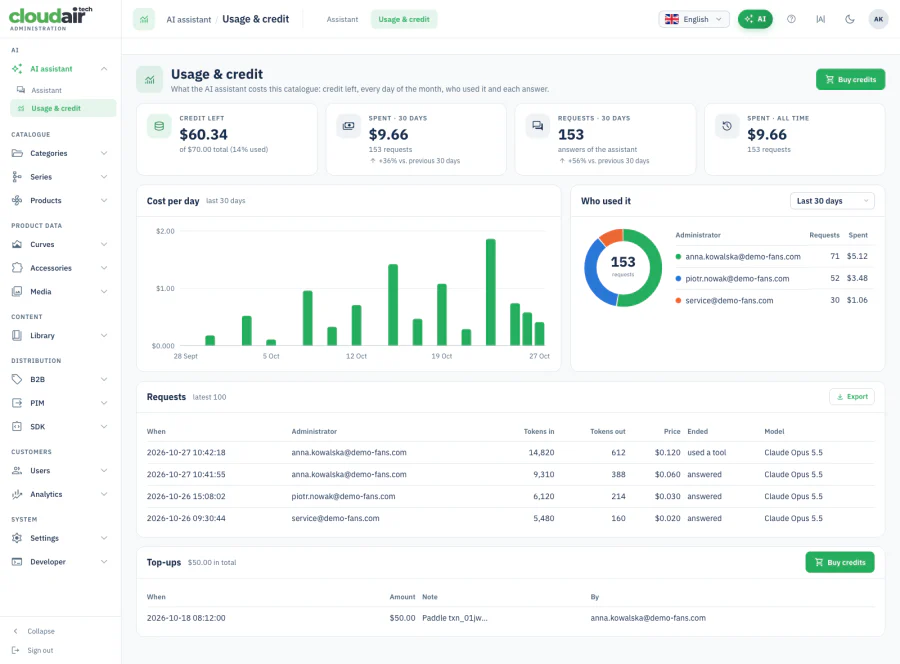
Task: Click the Series branch icon
Action: click(17, 177)
